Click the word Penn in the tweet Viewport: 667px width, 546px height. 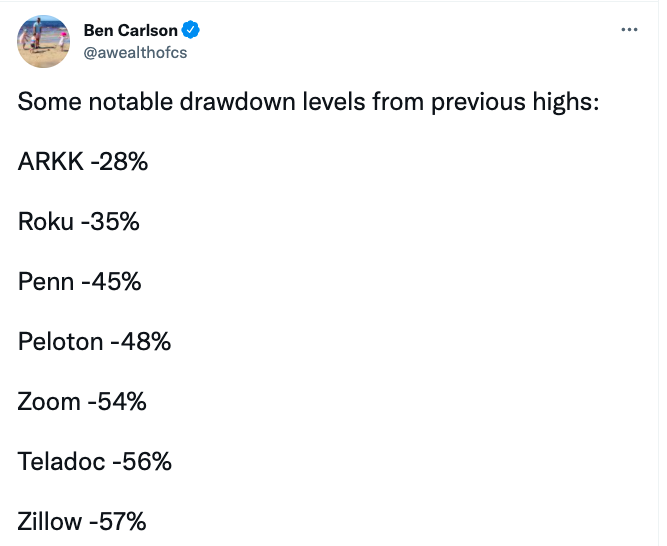45,282
